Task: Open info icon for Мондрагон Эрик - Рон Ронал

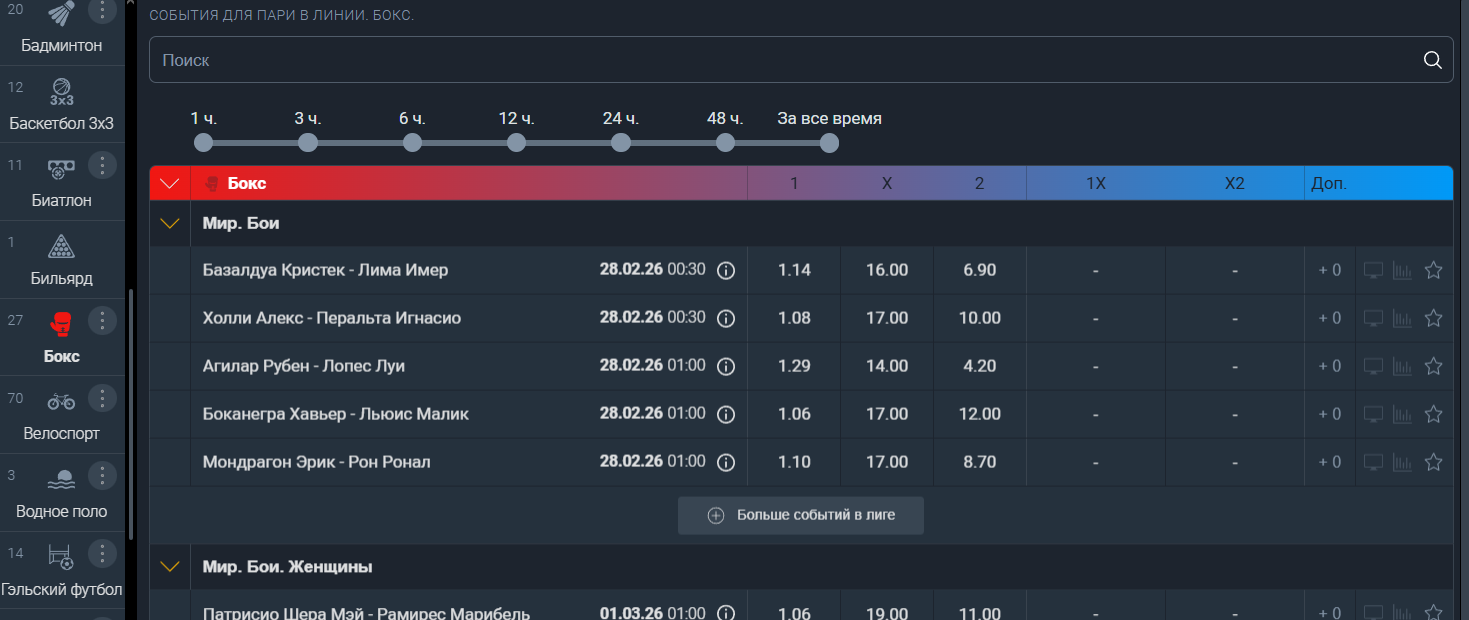Action: click(x=726, y=462)
